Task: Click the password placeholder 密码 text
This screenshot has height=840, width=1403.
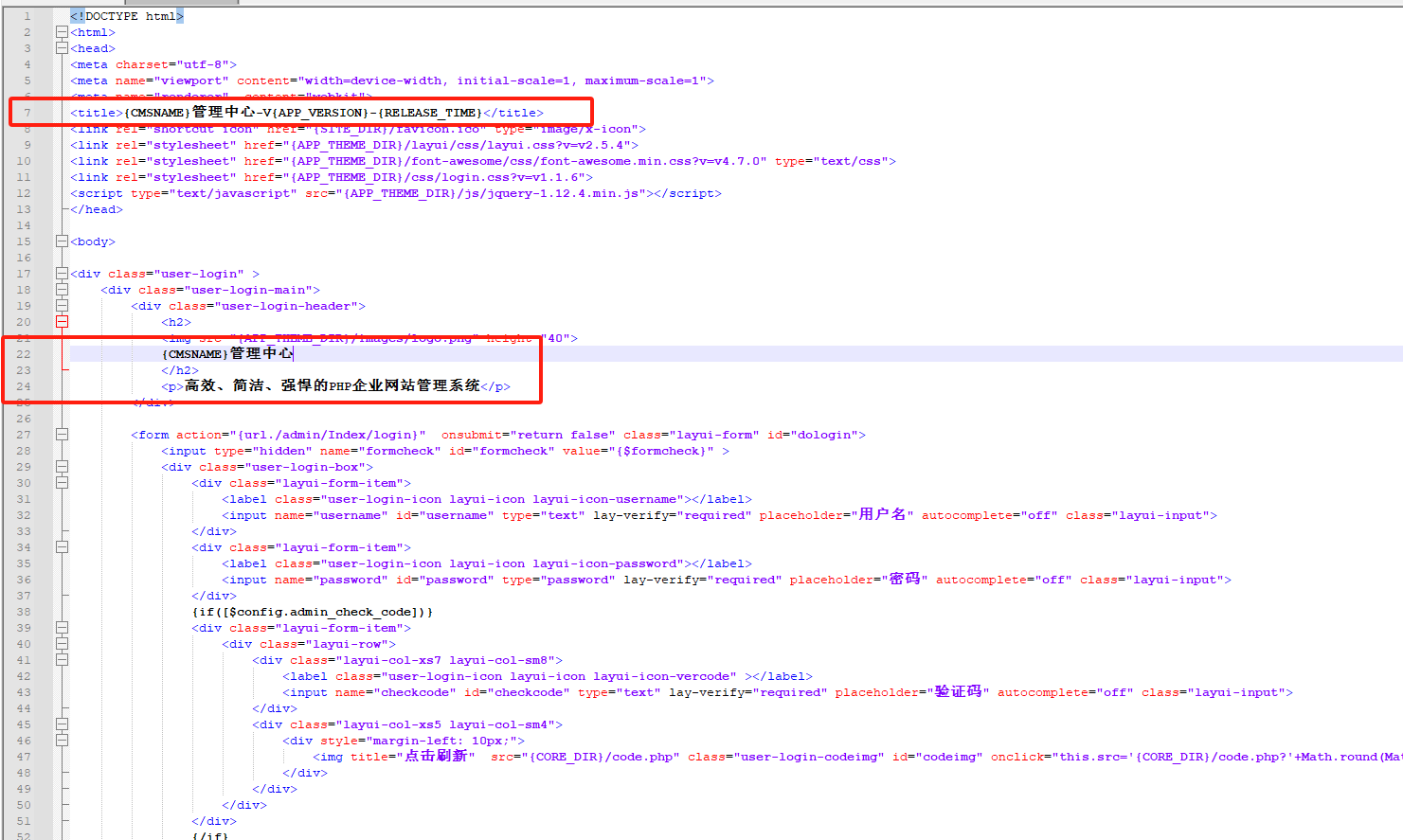Action: [905, 580]
